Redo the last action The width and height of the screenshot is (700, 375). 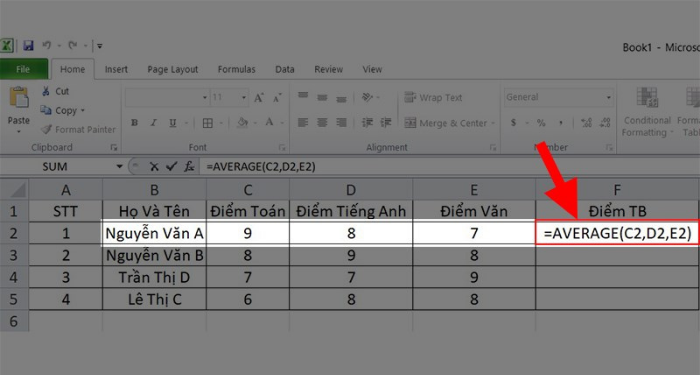(72, 45)
